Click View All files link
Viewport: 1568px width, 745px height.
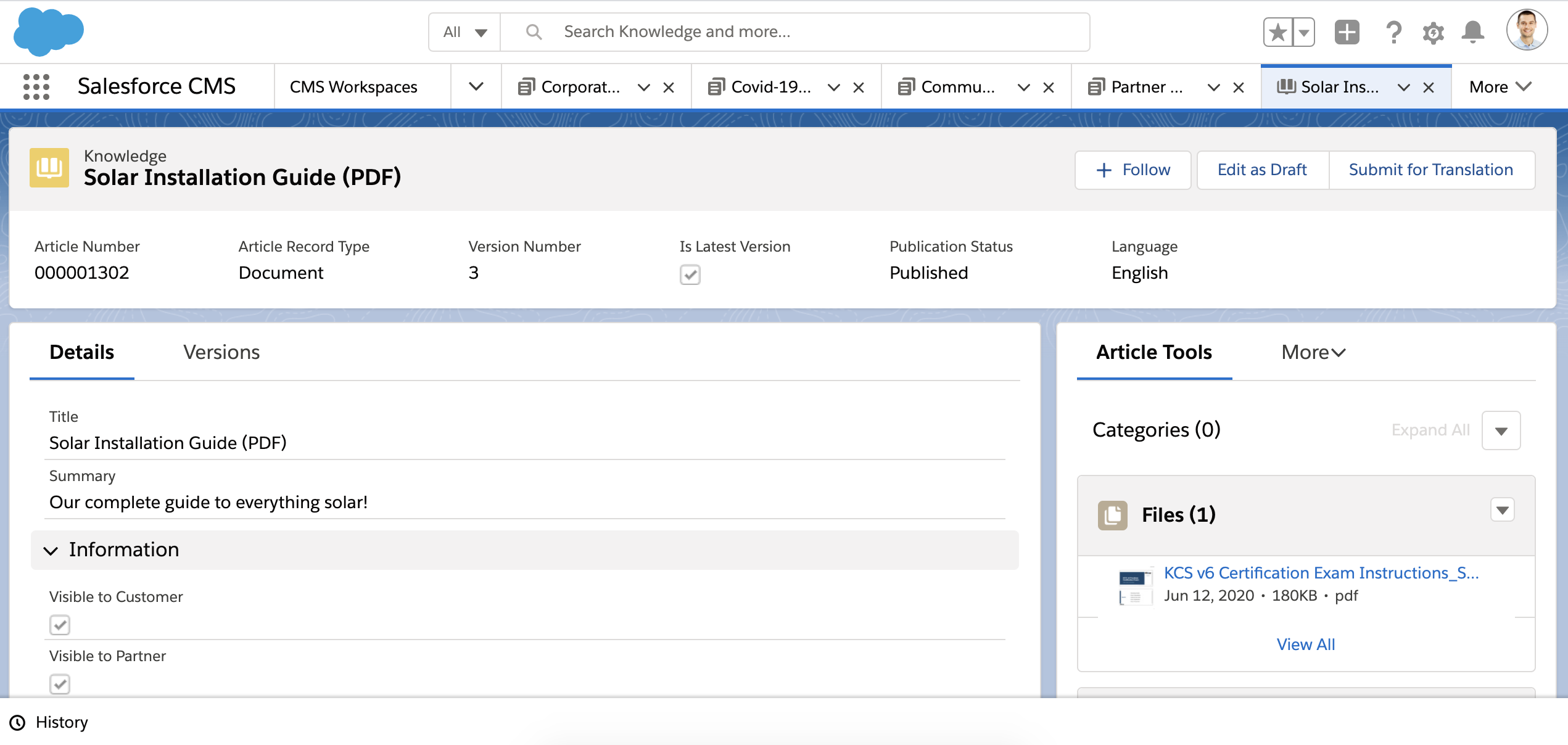[1306, 644]
